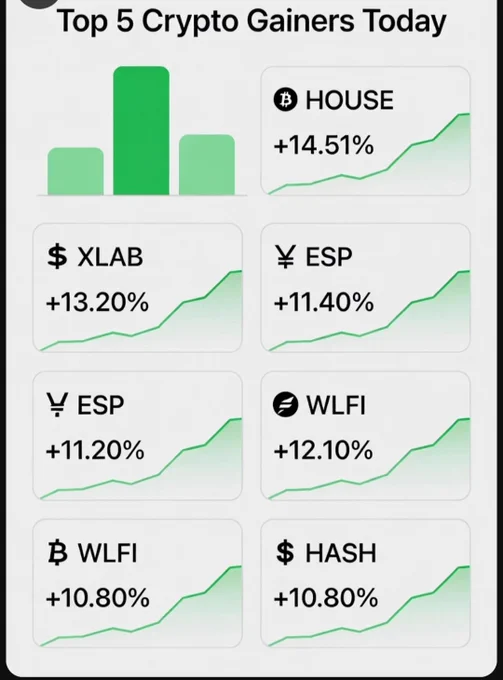Click the sparkline in ESP +11.20% card
This screenshot has width=503, height=680.
(x=141, y=459)
